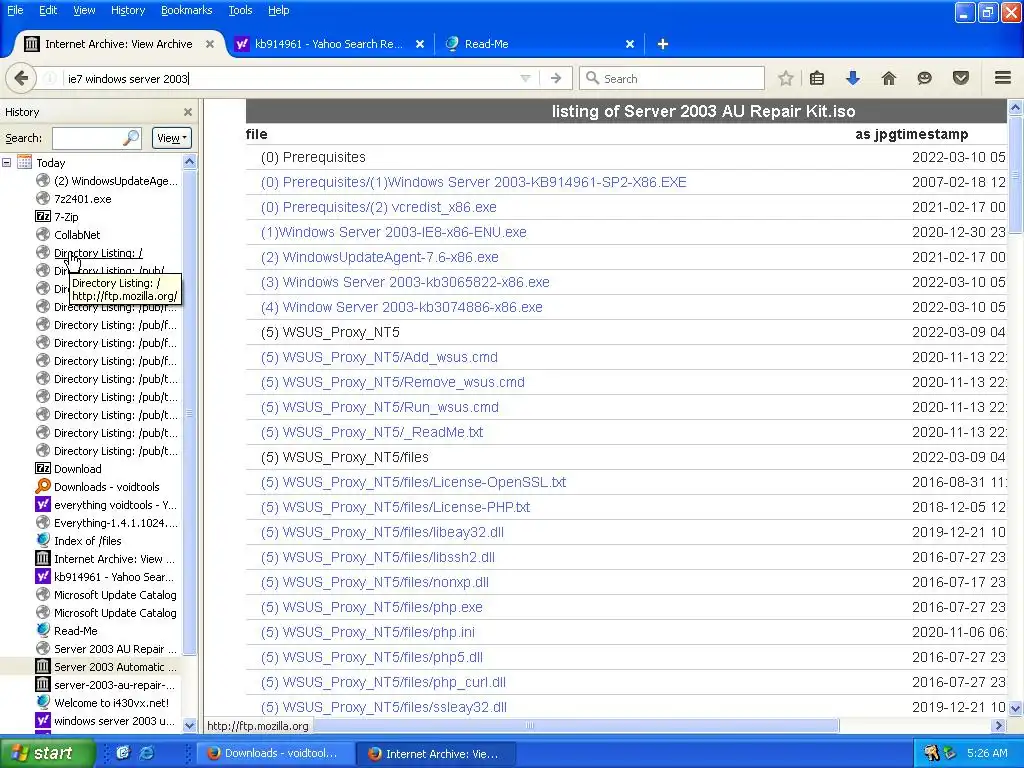Click the browser Back arrow button
Image resolution: width=1024 pixels, height=768 pixels.
(x=21, y=78)
